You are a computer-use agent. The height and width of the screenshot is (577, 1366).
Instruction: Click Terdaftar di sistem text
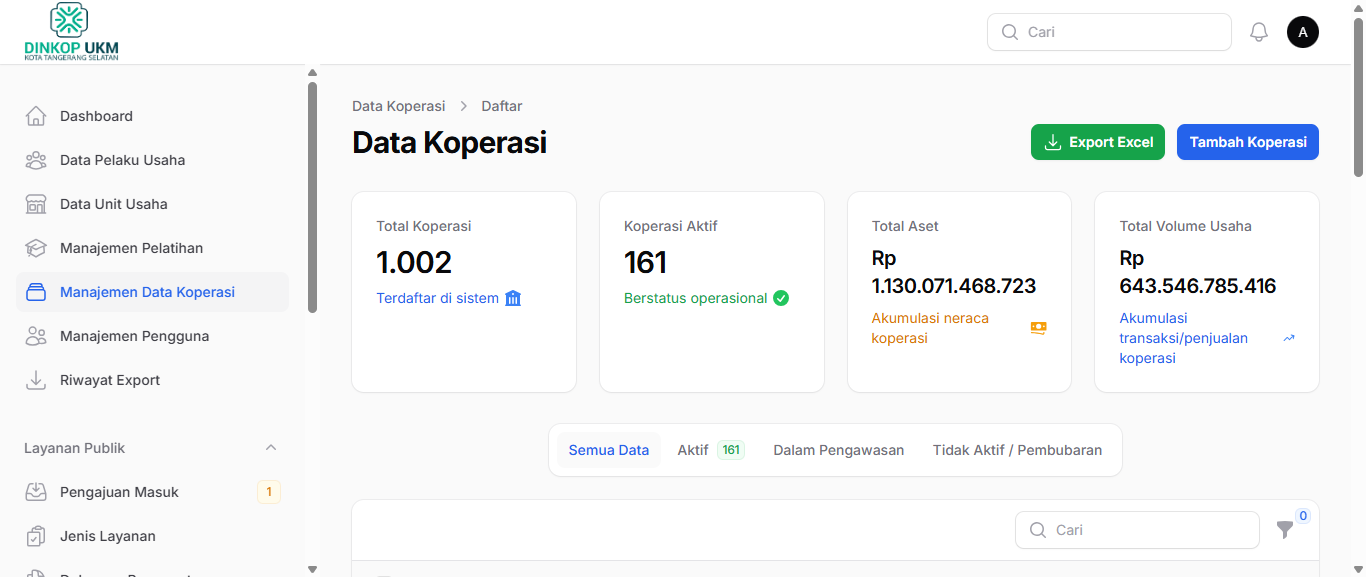pyautogui.click(x=437, y=298)
